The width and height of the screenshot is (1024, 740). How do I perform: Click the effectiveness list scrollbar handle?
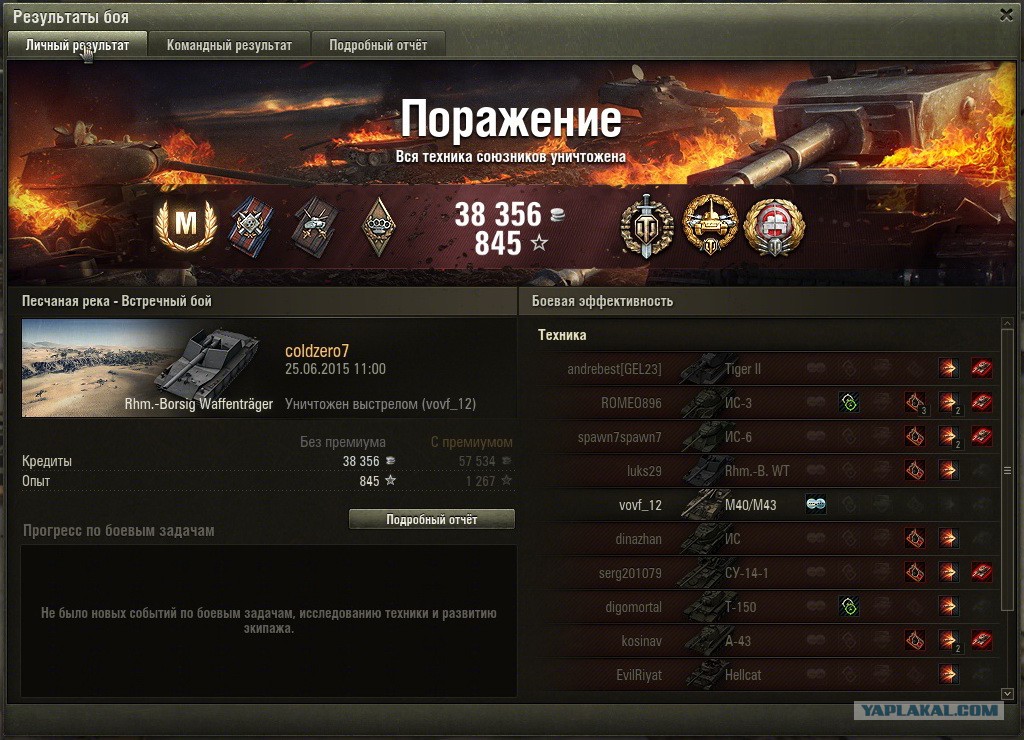pos(1008,470)
